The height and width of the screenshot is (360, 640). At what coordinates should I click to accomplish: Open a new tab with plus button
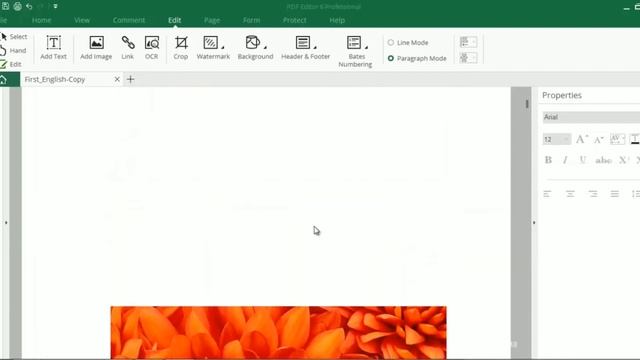[x=131, y=79]
